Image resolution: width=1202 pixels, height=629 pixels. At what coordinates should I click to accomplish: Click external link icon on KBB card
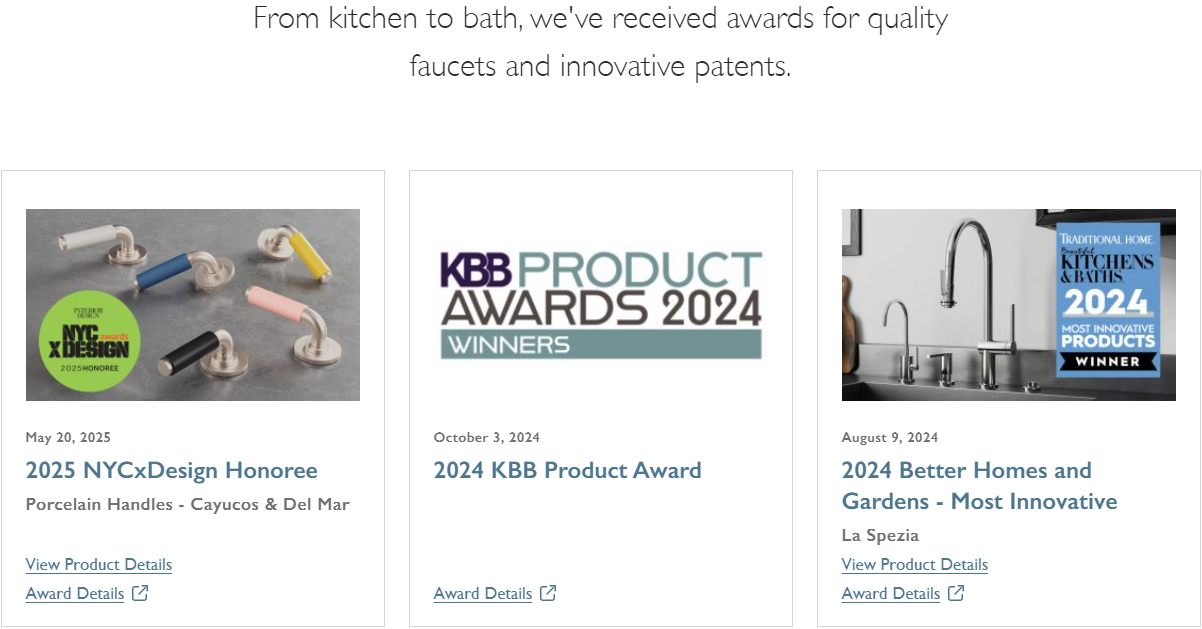[x=548, y=593]
